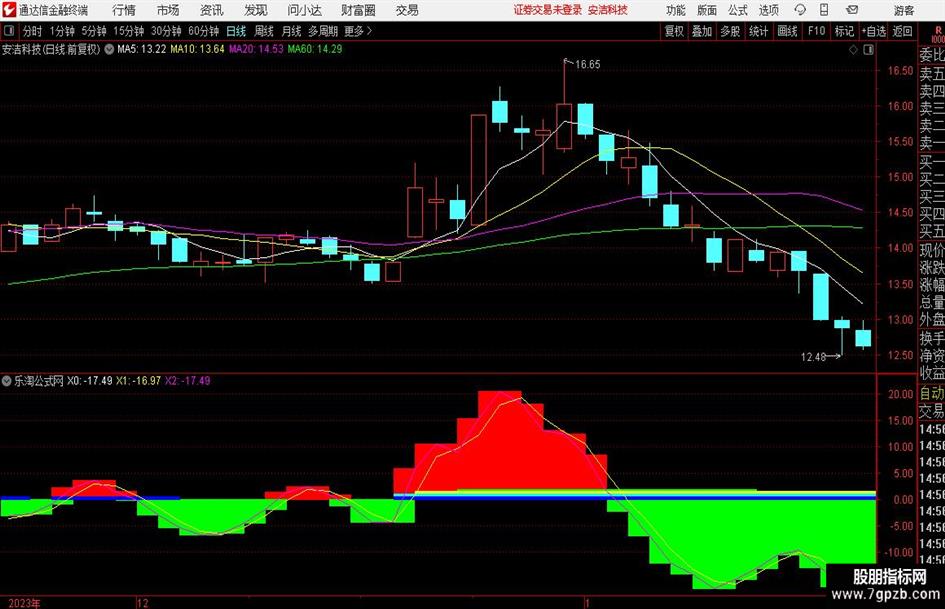Viewport: 945px width, 609px height.
Task: Open the mobile phone icon in title bar
Action: click(824, 10)
